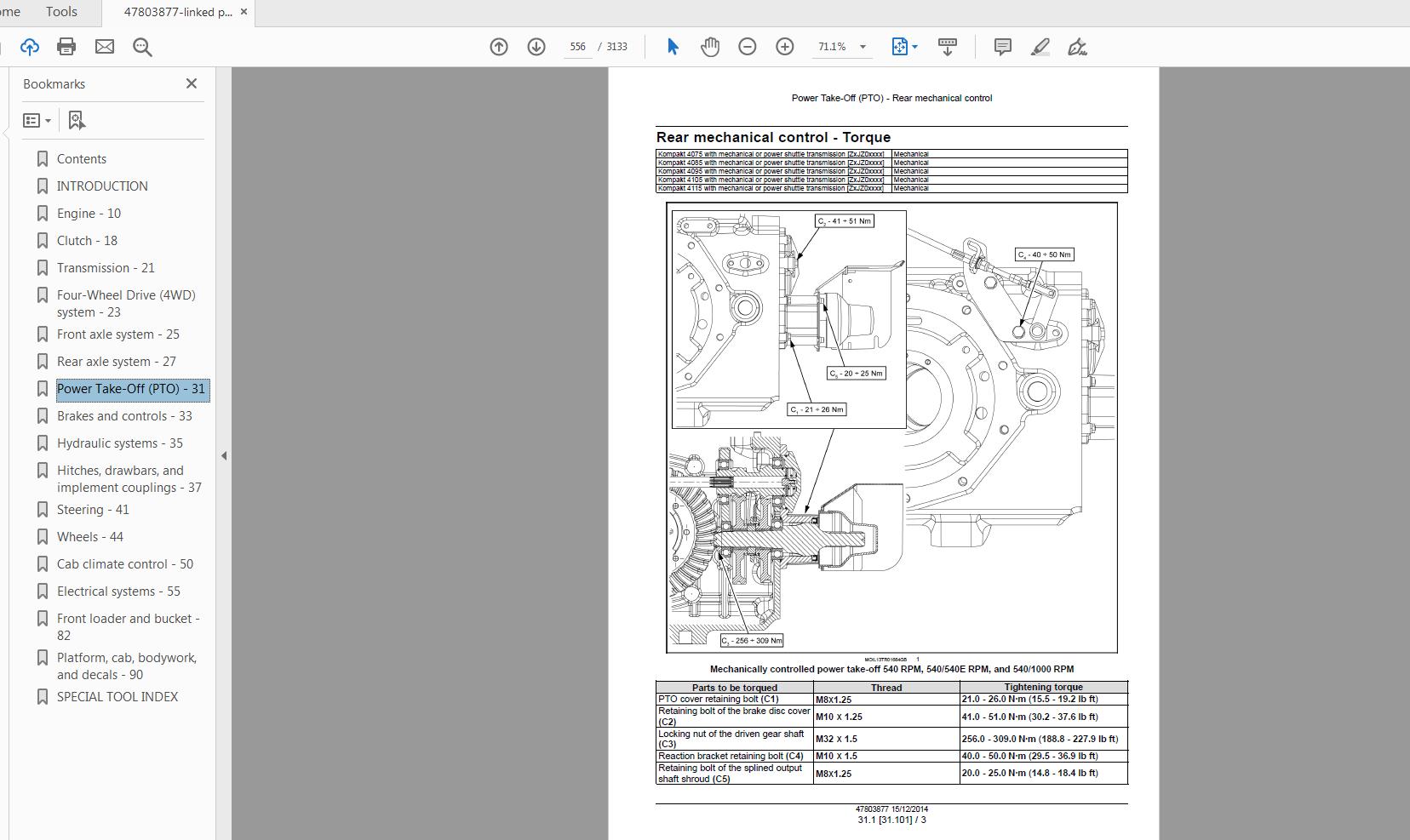Zoom in with the plus button
Viewport: 1410px width, 840px height.
point(785,47)
